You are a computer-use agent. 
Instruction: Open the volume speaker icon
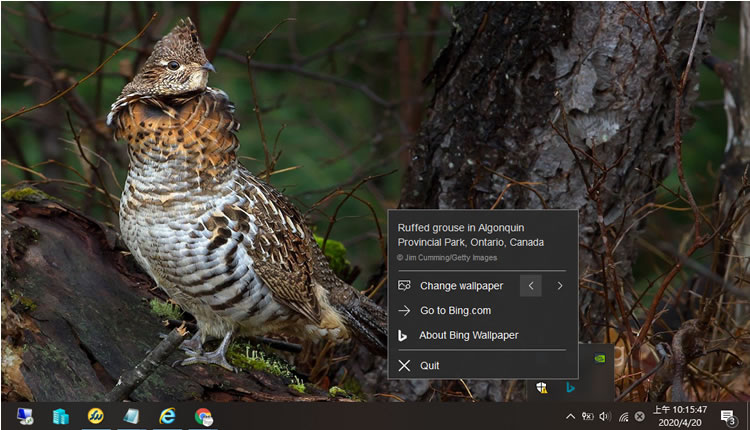(605, 417)
